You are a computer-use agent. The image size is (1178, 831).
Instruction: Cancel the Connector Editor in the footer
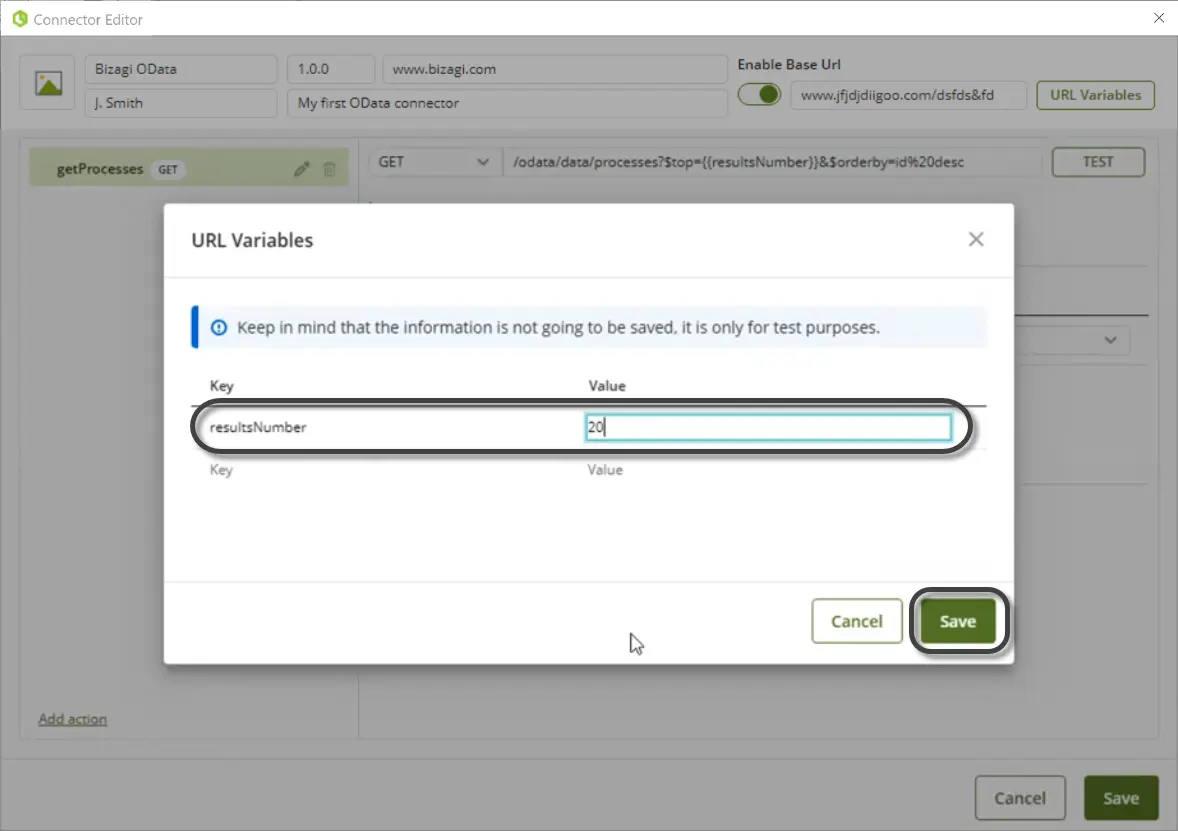pos(1019,798)
